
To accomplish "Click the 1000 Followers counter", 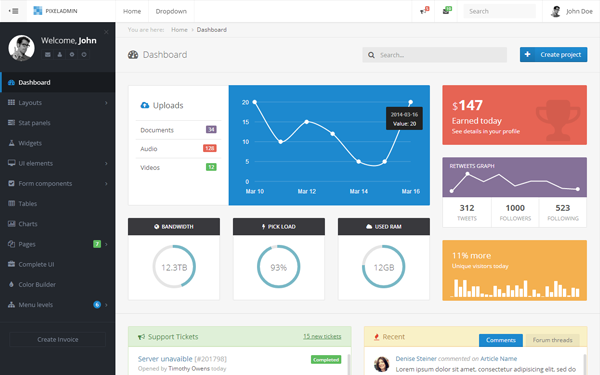I will point(515,212).
